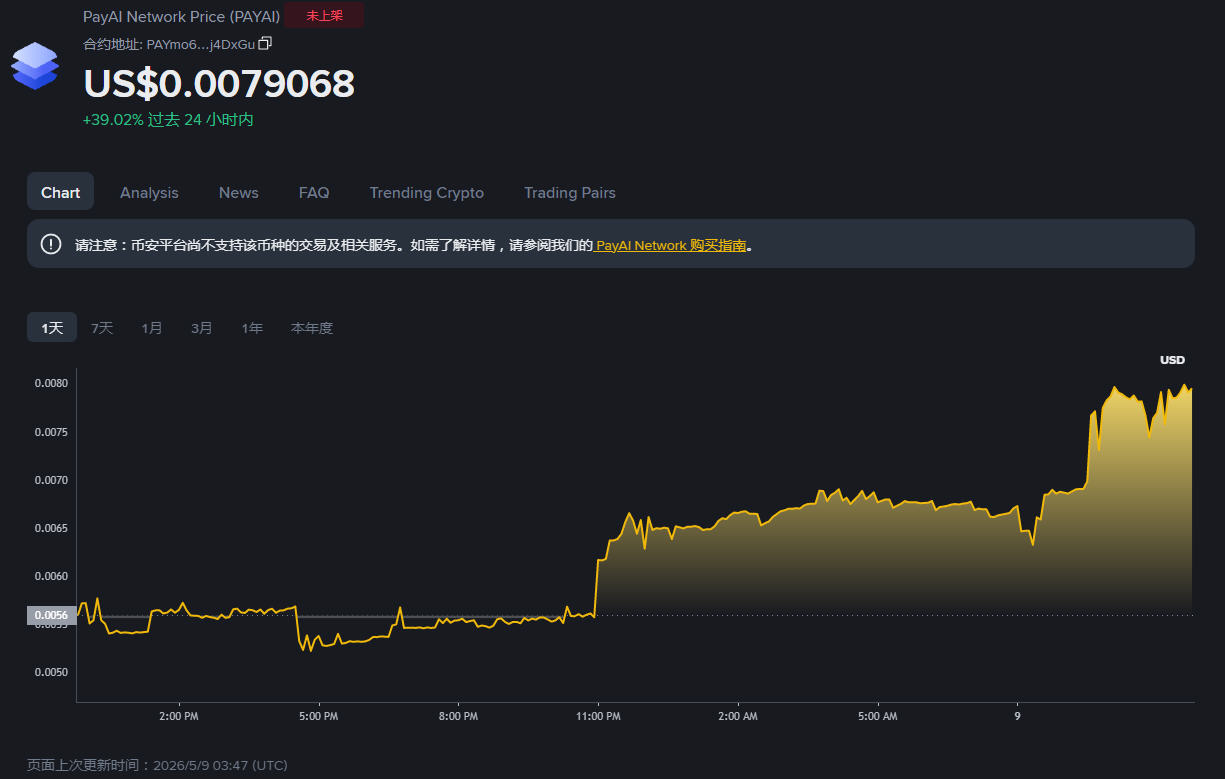Click the 2:00 AM time axis label

click(x=737, y=716)
